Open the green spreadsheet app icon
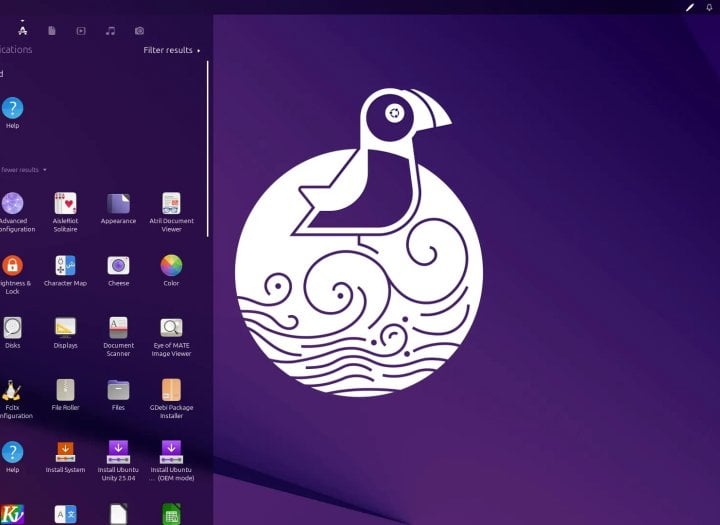This screenshot has height=525, width=720. (x=171, y=514)
